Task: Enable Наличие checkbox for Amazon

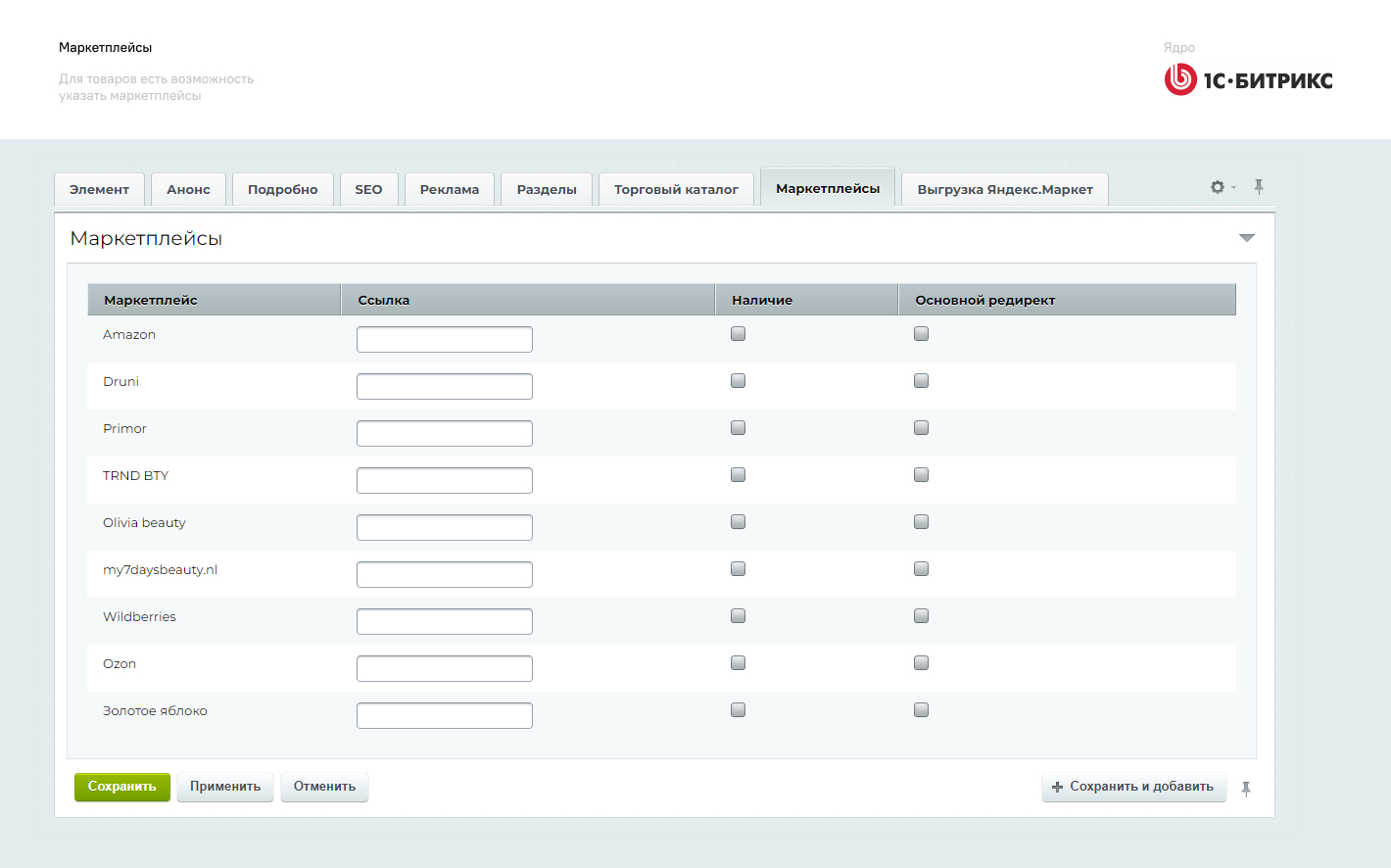Action: [x=739, y=334]
